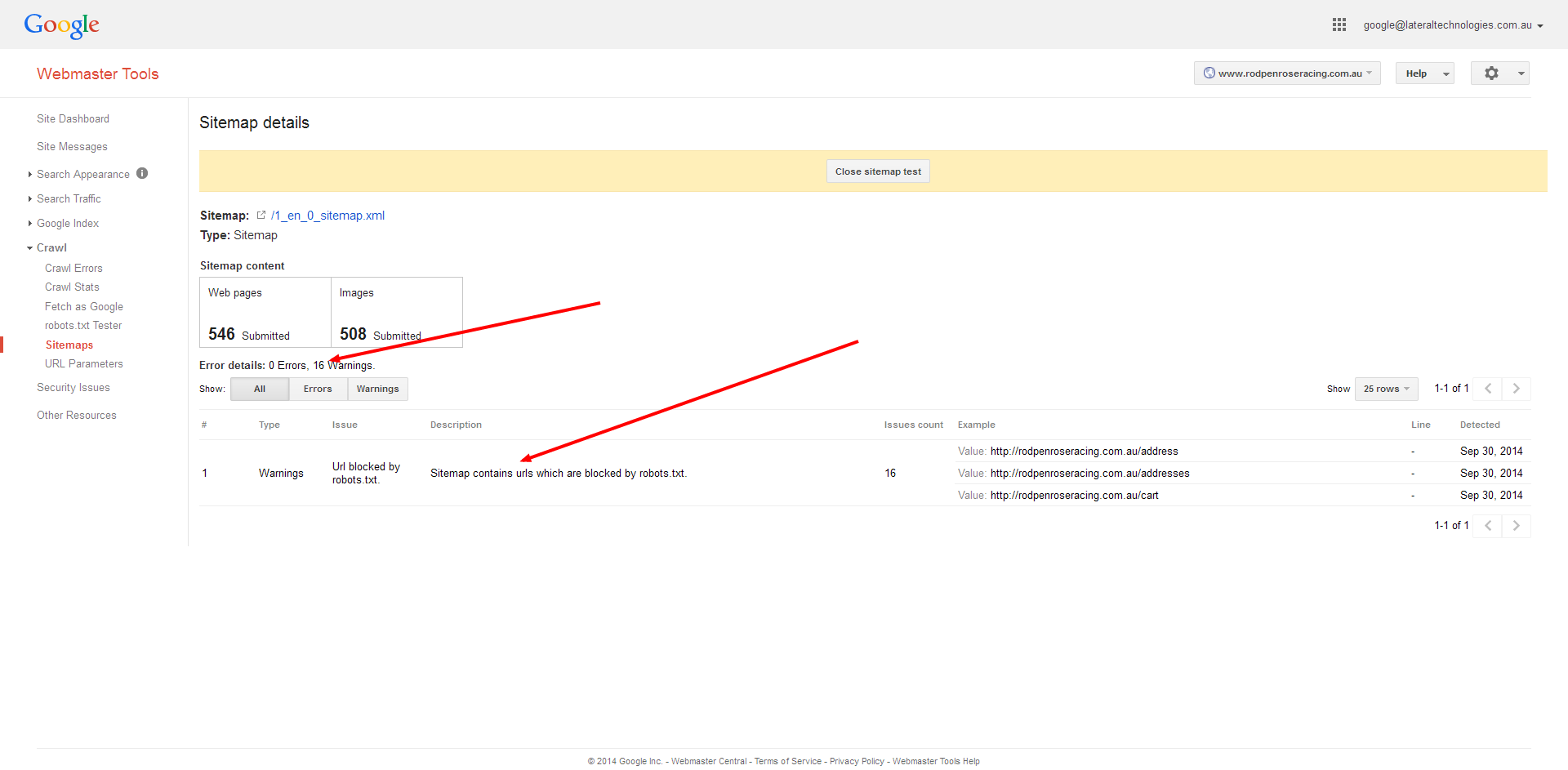Open Security Issues in sidebar
Viewport: 1568px width, 770px height.
[73, 387]
